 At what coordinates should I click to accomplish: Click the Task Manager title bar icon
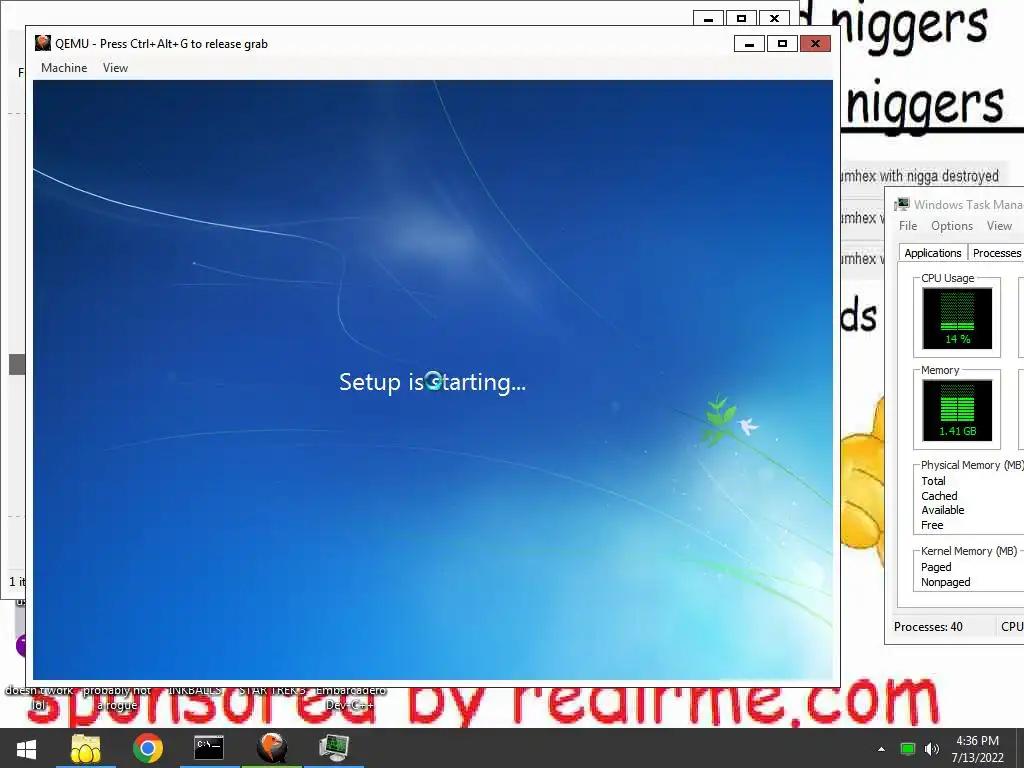(x=902, y=204)
